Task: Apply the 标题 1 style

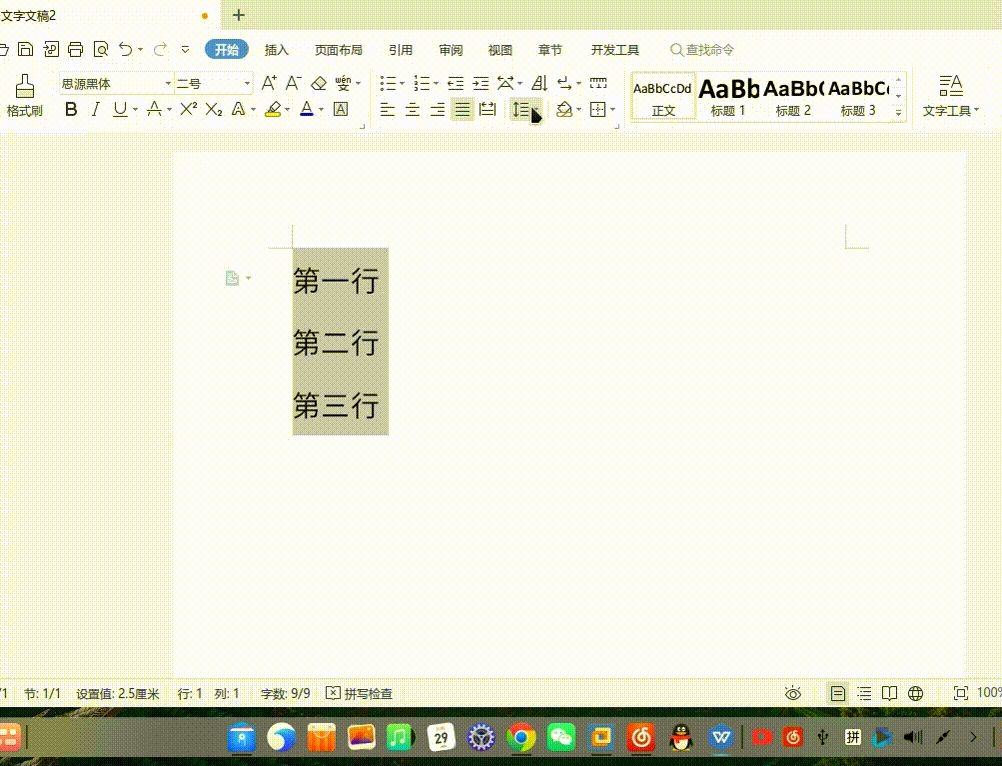Action: click(727, 95)
